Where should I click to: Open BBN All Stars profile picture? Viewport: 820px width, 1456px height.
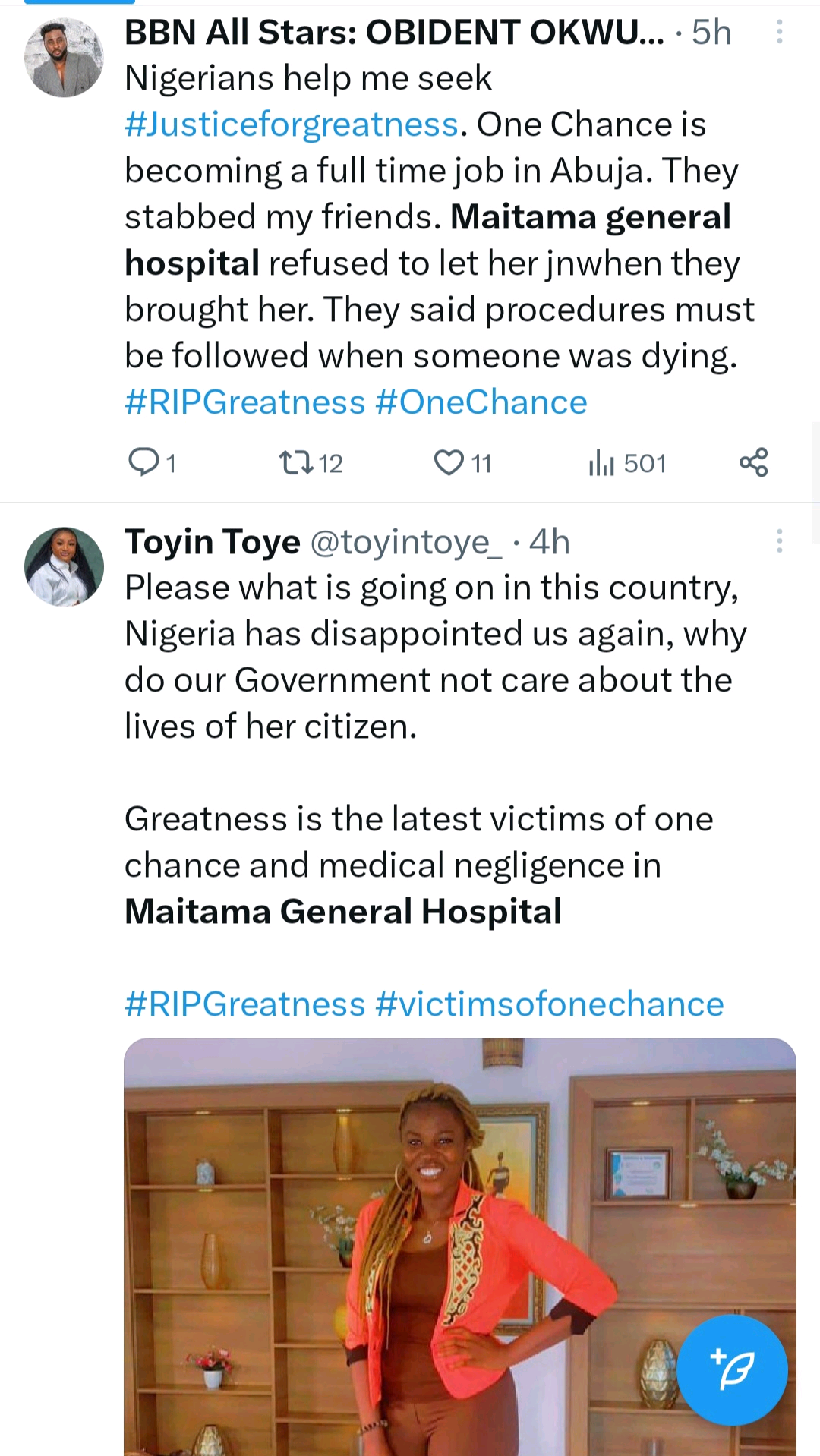64,58
